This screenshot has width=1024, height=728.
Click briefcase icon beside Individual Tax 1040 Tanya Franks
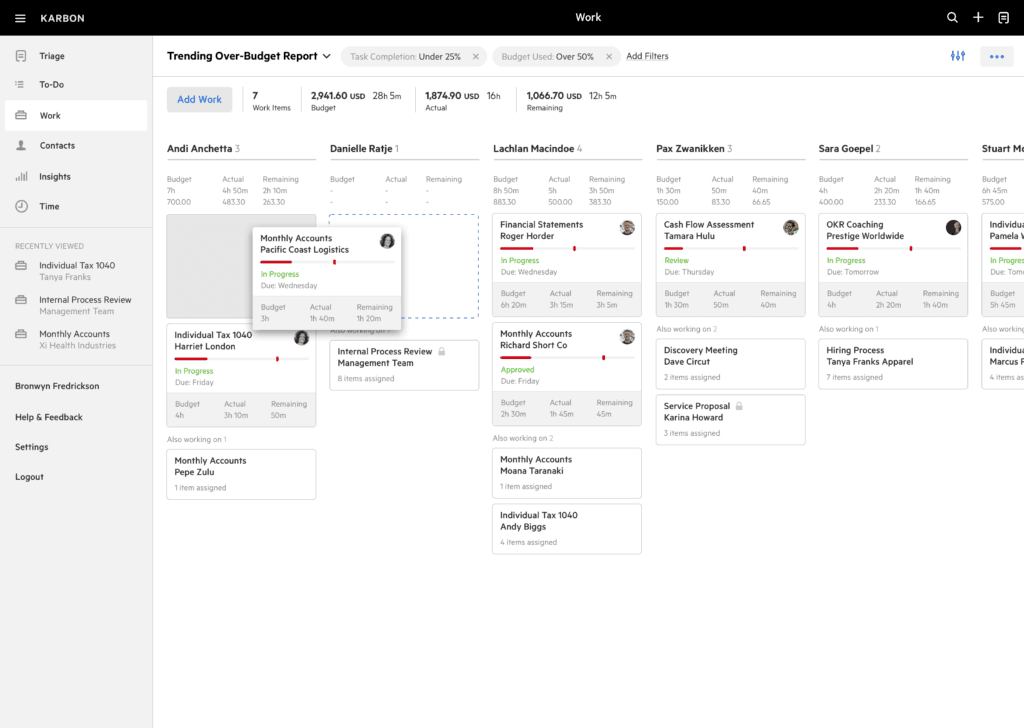point(21,266)
